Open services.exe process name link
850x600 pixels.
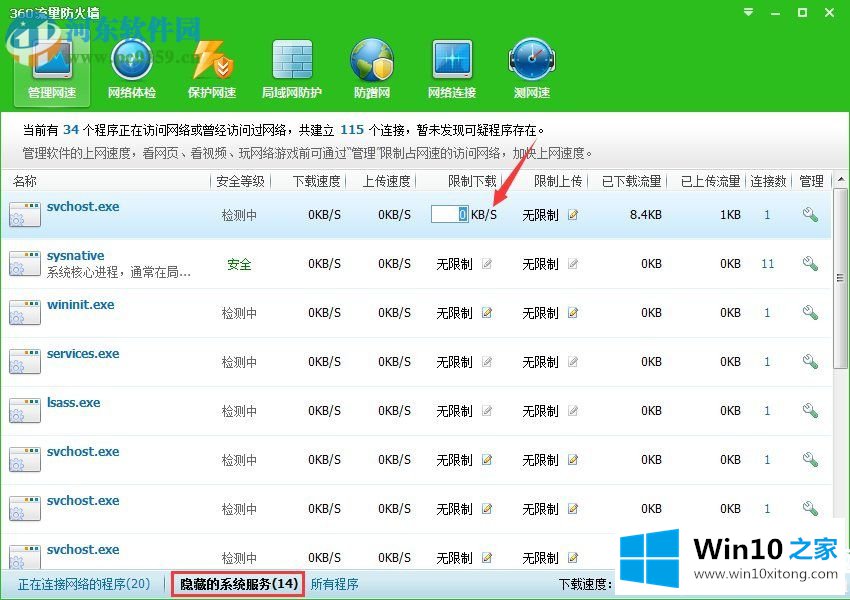click(83, 353)
